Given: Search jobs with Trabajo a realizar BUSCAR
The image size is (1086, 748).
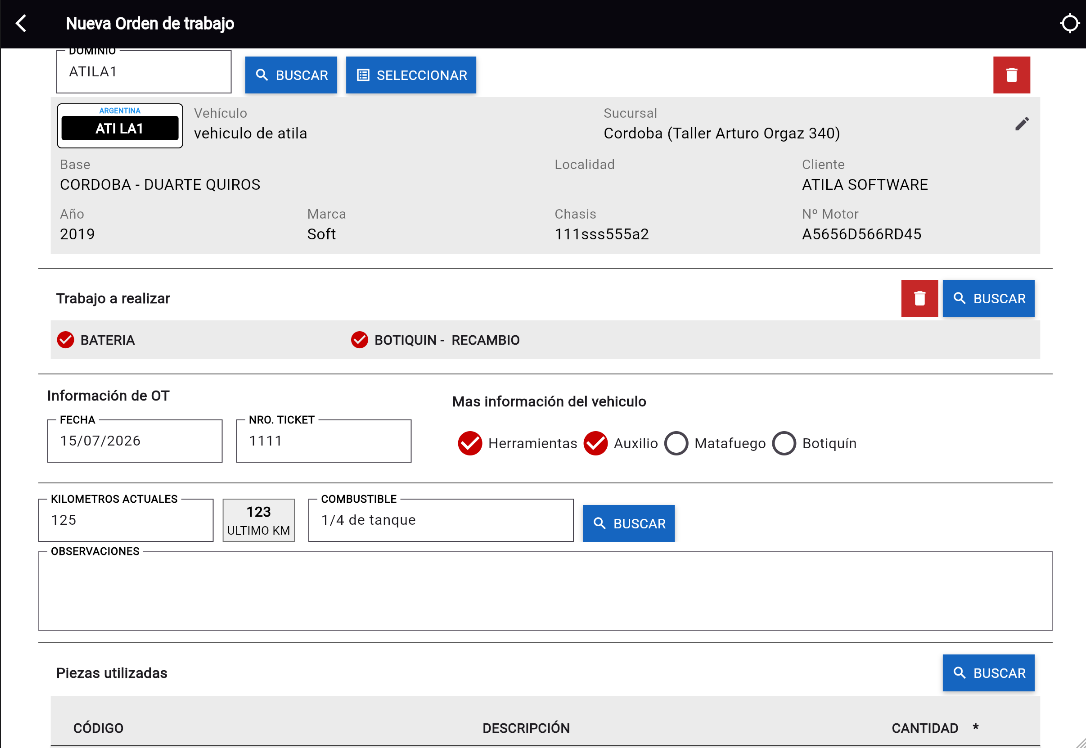Looking at the screenshot, I should point(988,299).
